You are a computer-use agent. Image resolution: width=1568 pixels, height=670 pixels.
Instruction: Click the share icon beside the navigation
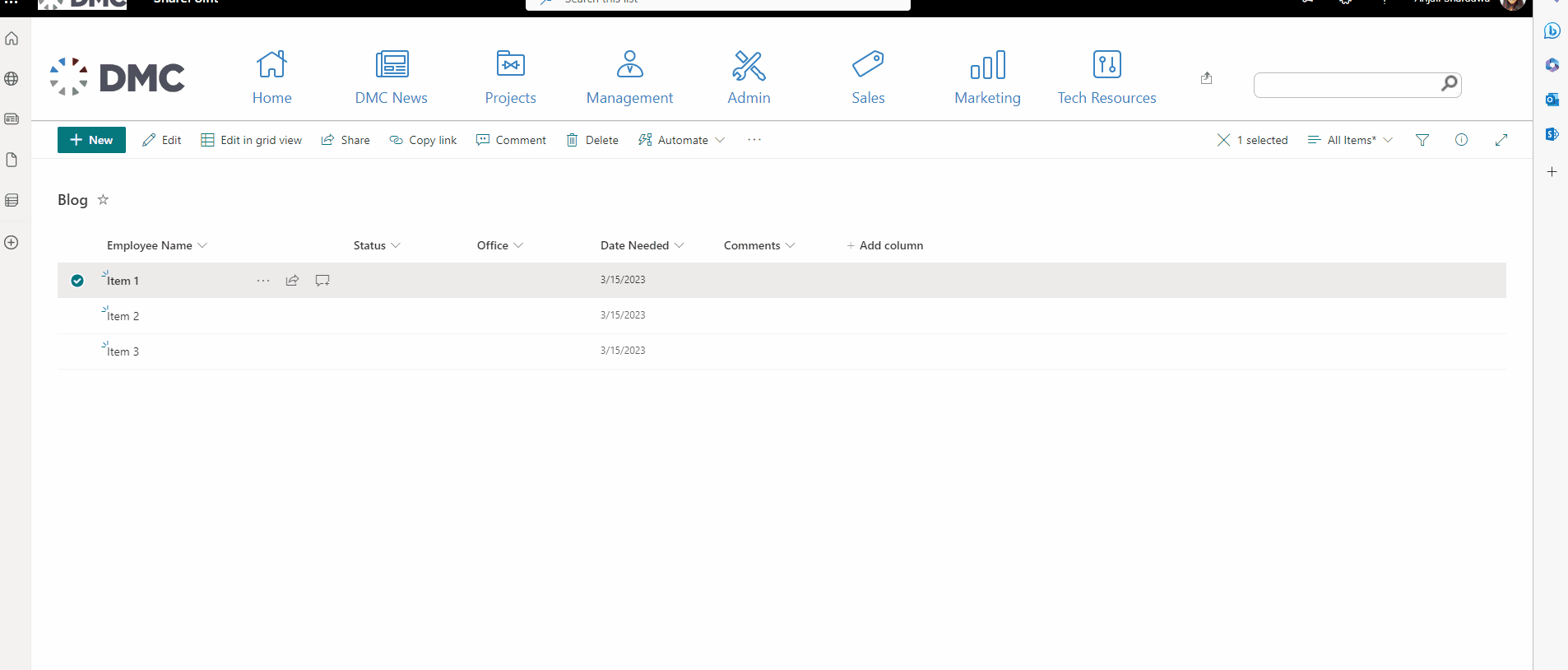click(1207, 78)
